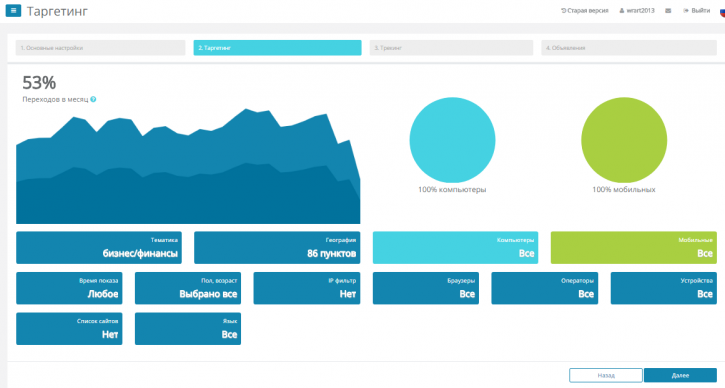The height and width of the screenshot is (388, 725).
Task: Open the hamburger menu next to Таргетинг
Action: [x=13, y=10]
